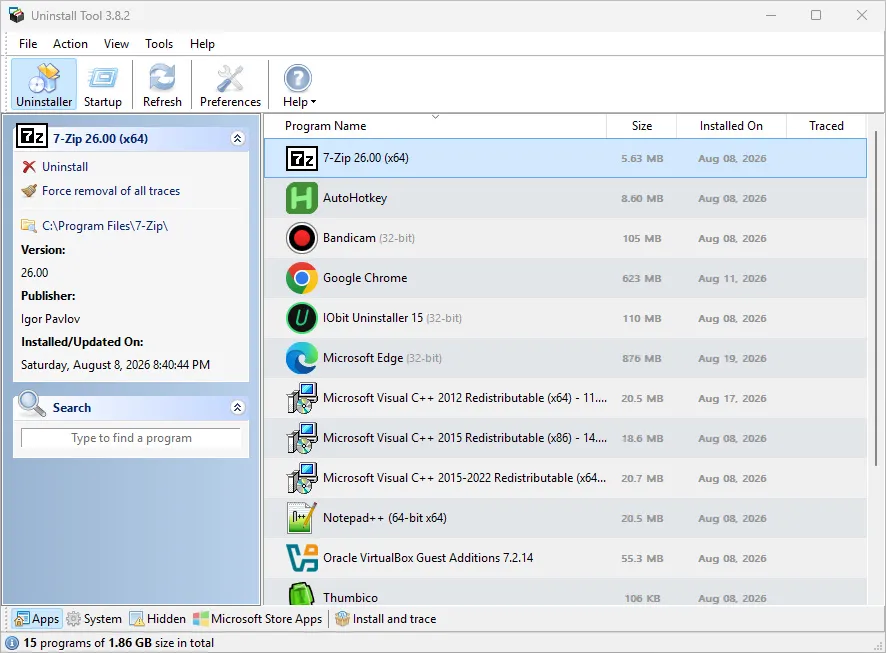
Task: Select Notepad++ (64-bit x64) row name
Action: pos(385,518)
